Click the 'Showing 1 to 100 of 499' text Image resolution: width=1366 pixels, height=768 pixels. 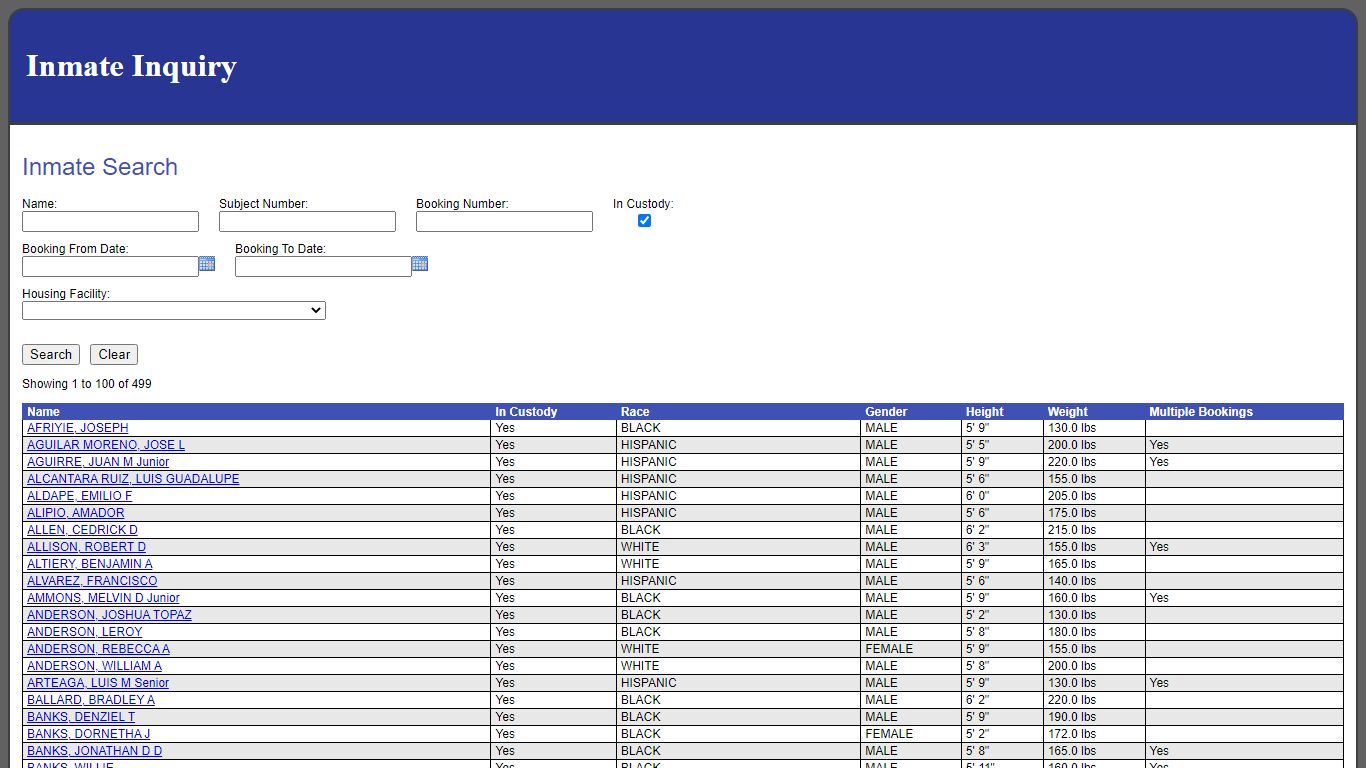tap(87, 384)
